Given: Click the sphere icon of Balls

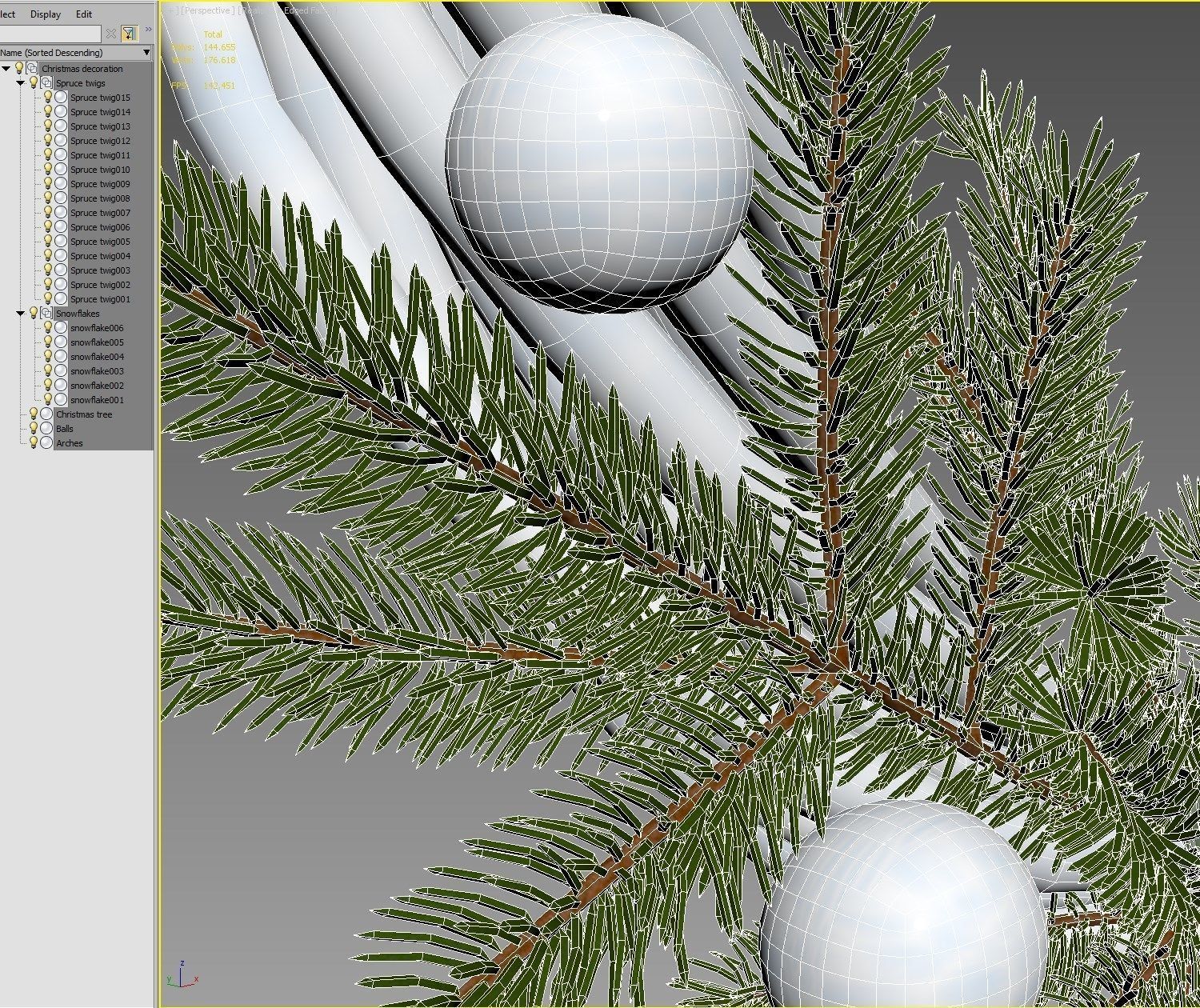Looking at the screenshot, I should tap(46, 429).
